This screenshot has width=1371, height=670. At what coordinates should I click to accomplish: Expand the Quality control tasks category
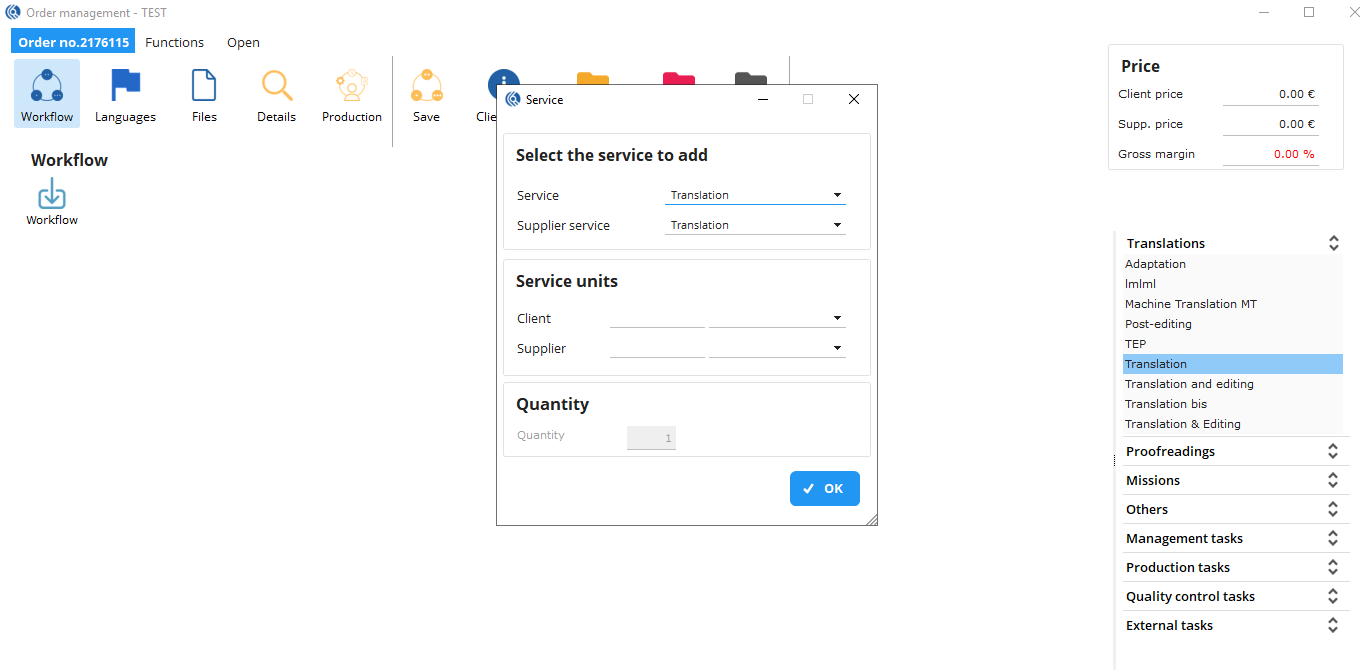pos(1332,597)
